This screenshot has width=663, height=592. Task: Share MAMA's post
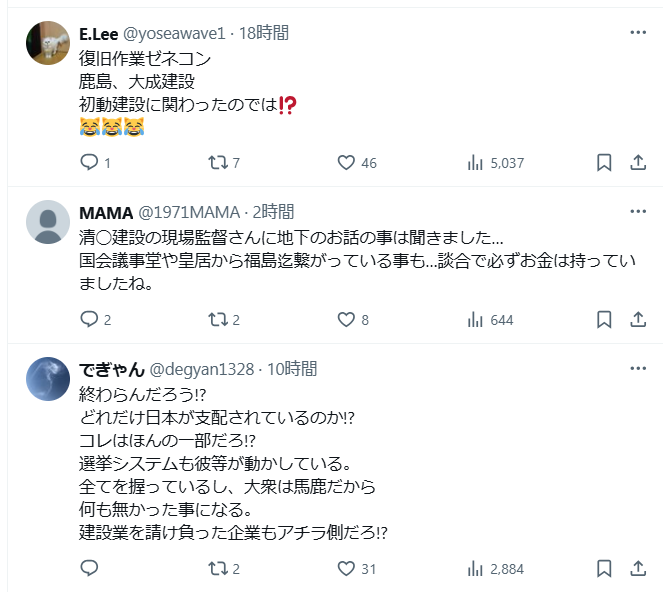pyautogui.click(x=638, y=319)
